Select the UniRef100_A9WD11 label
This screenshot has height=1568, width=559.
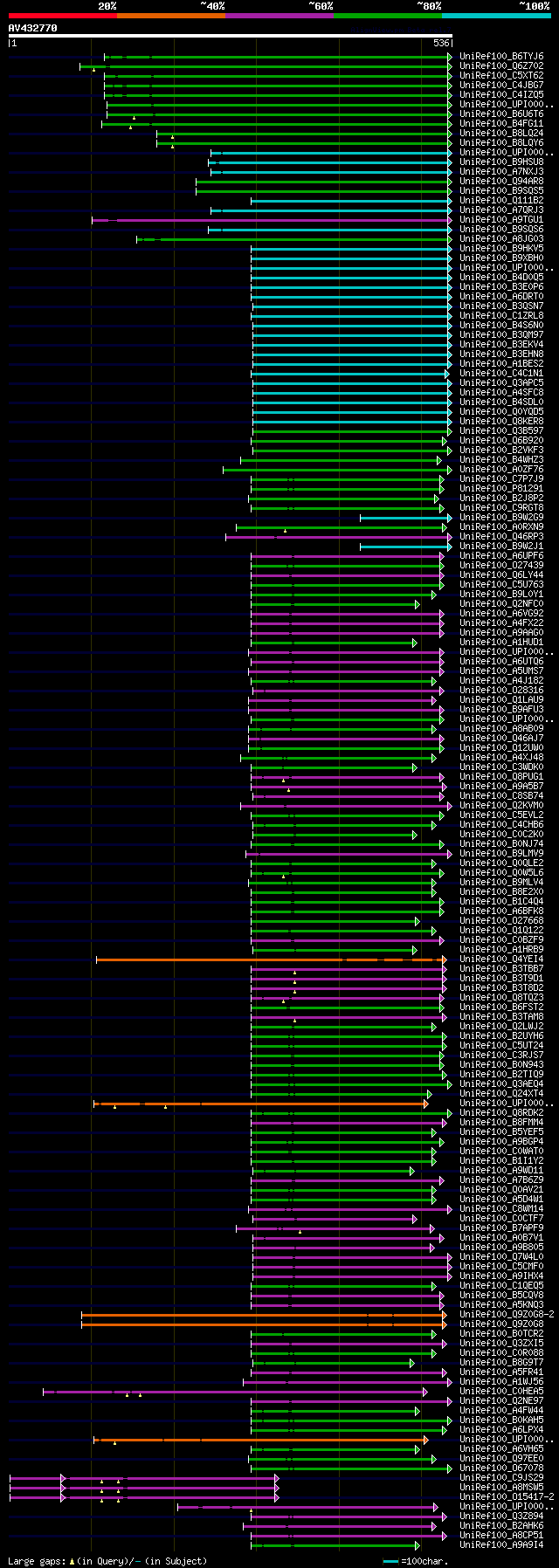pyautogui.click(x=501, y=1171)
